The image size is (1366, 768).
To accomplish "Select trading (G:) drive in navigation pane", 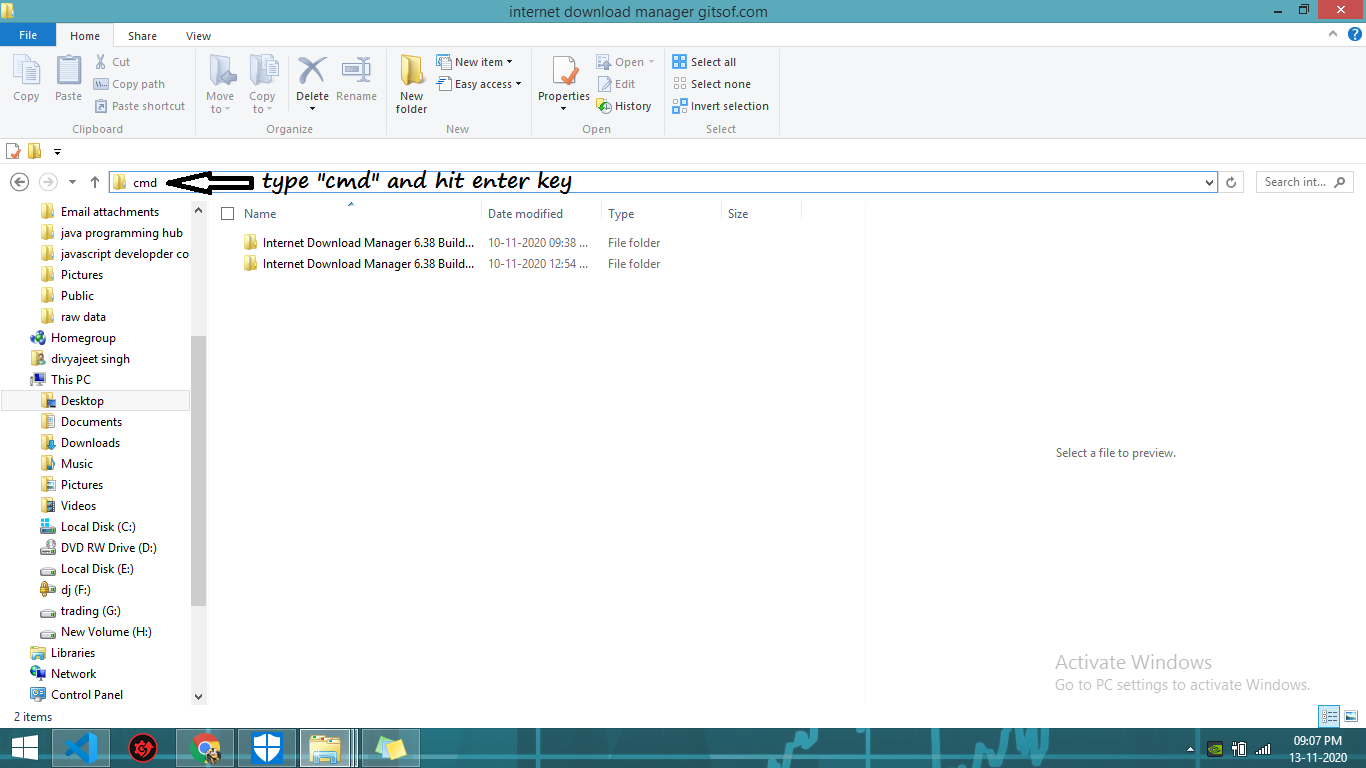I will (91, 611).
